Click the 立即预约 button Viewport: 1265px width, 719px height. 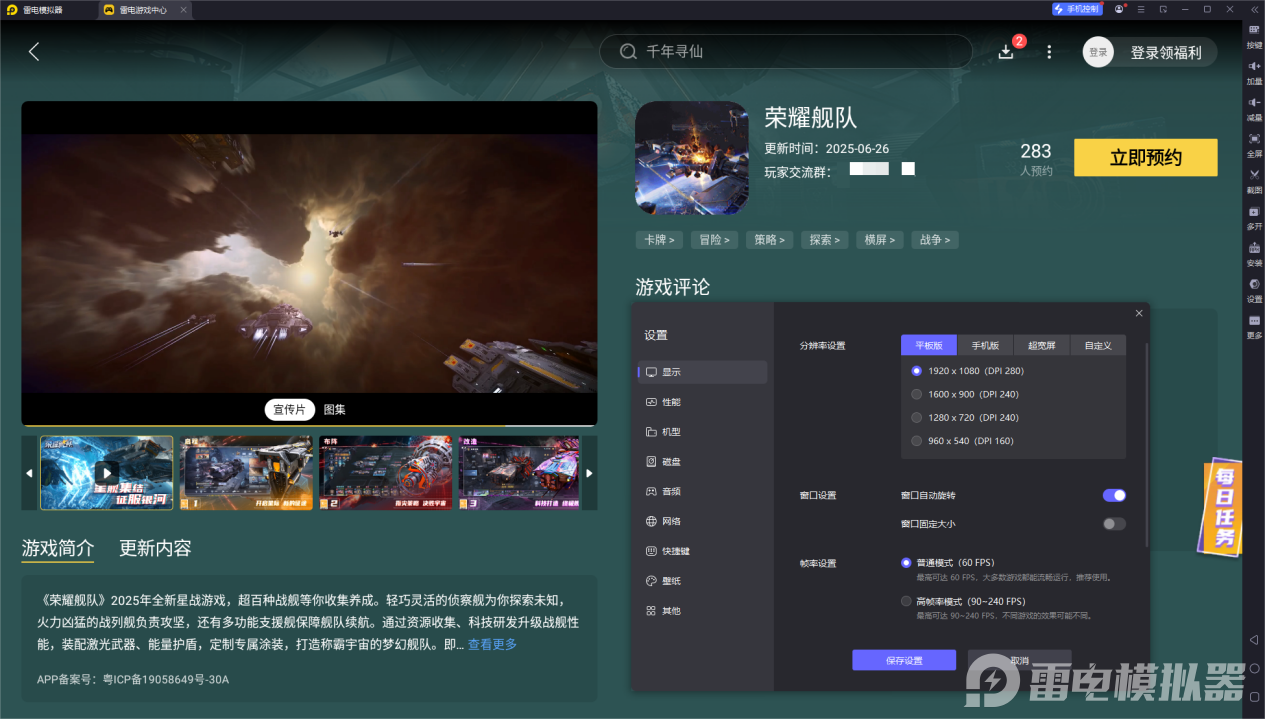pyautogui.click(x=1144, y=157)
